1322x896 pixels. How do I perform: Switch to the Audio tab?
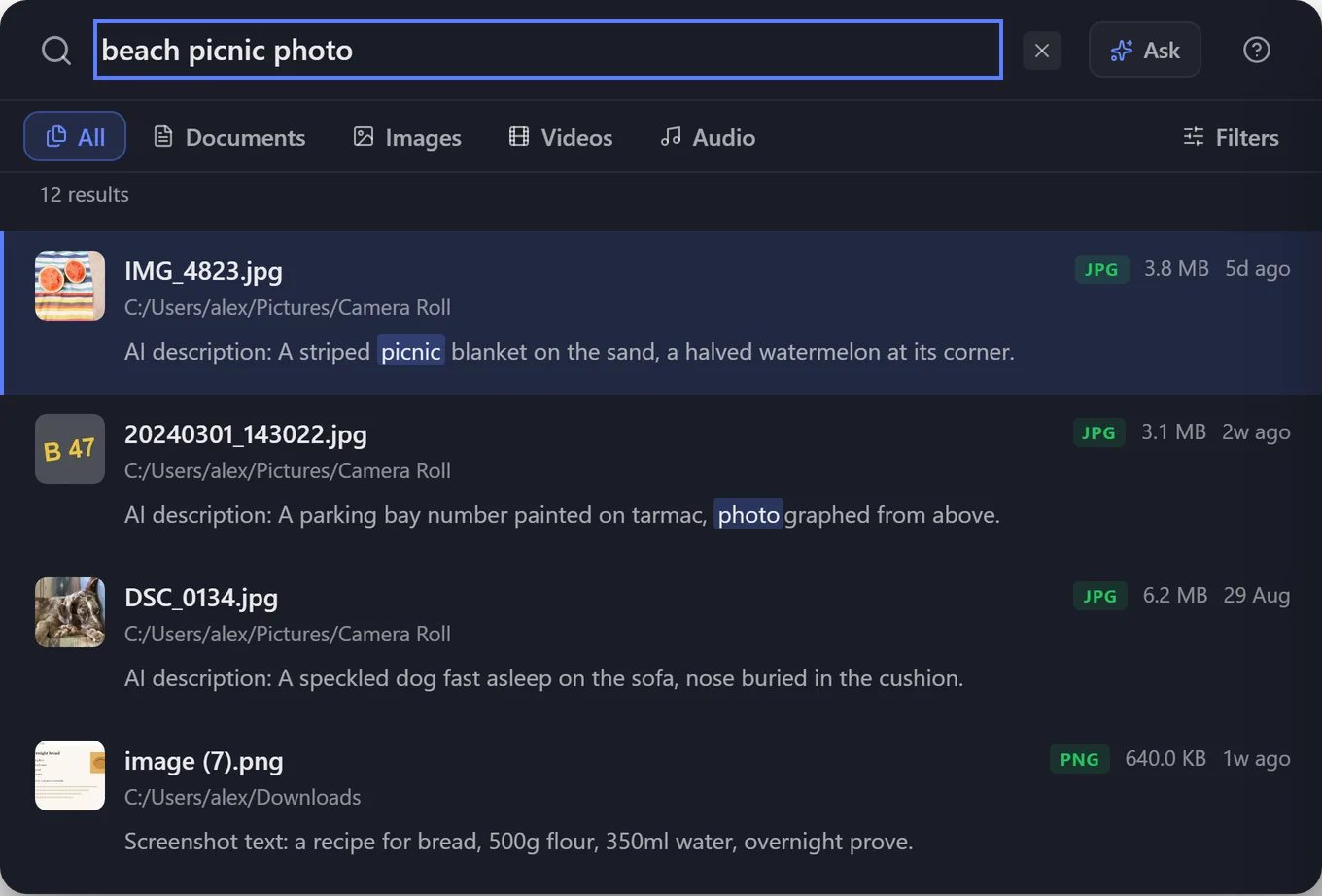[708, 137]
